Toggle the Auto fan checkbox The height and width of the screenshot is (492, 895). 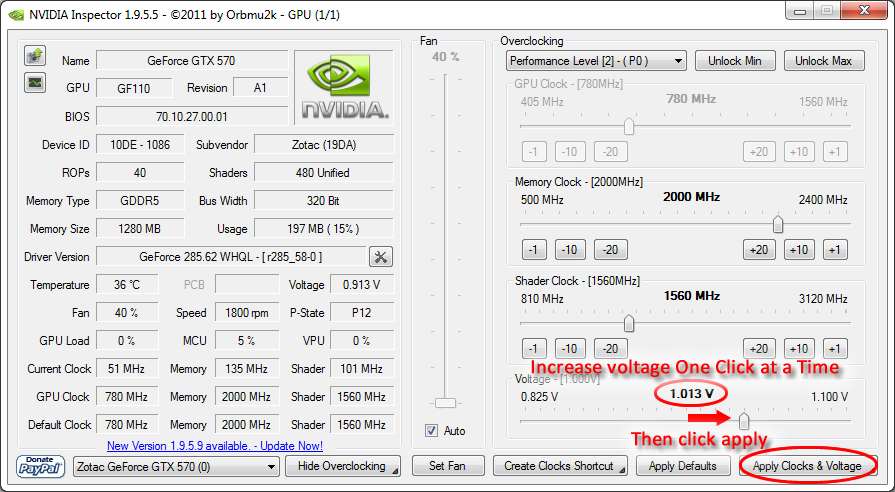pyautogui.click(x=432, y=431)
